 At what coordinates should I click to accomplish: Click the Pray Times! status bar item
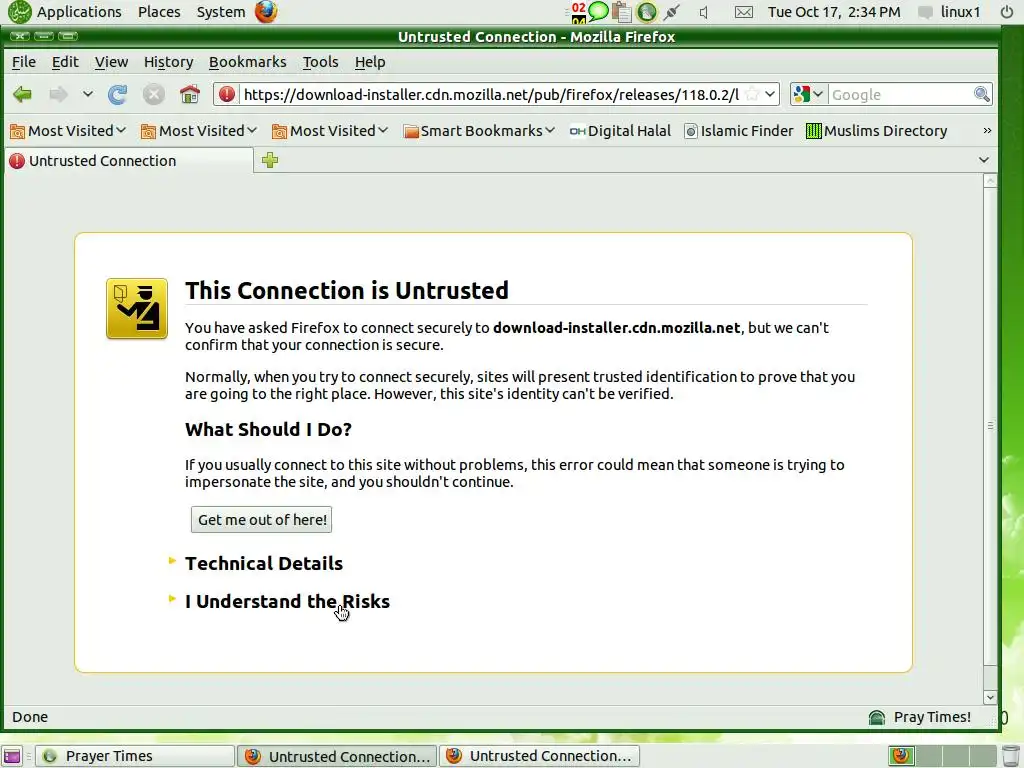tap(920, 717)
